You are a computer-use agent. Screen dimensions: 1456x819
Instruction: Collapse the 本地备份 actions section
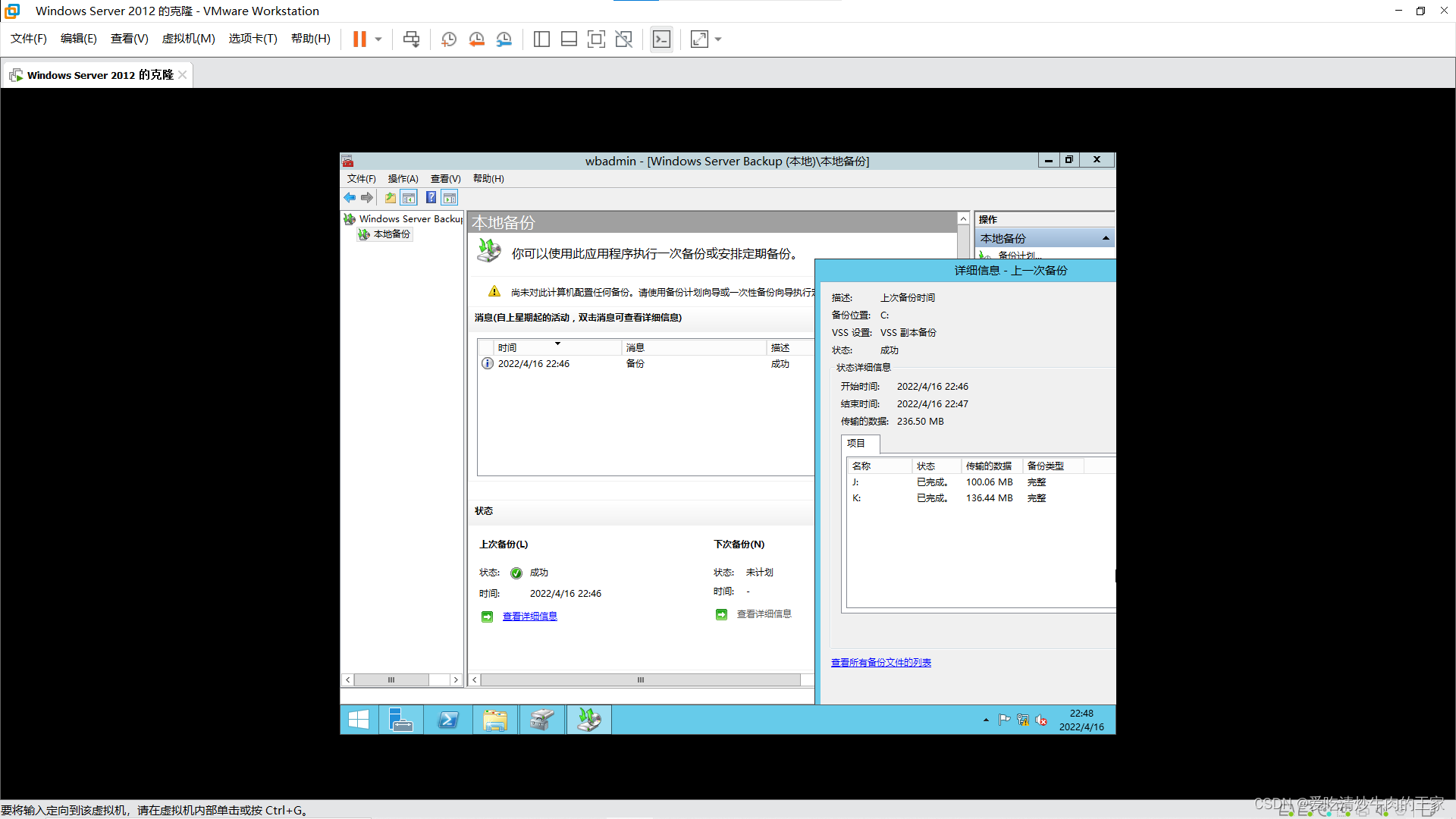pyautogui.click(x=1106, y=238)
